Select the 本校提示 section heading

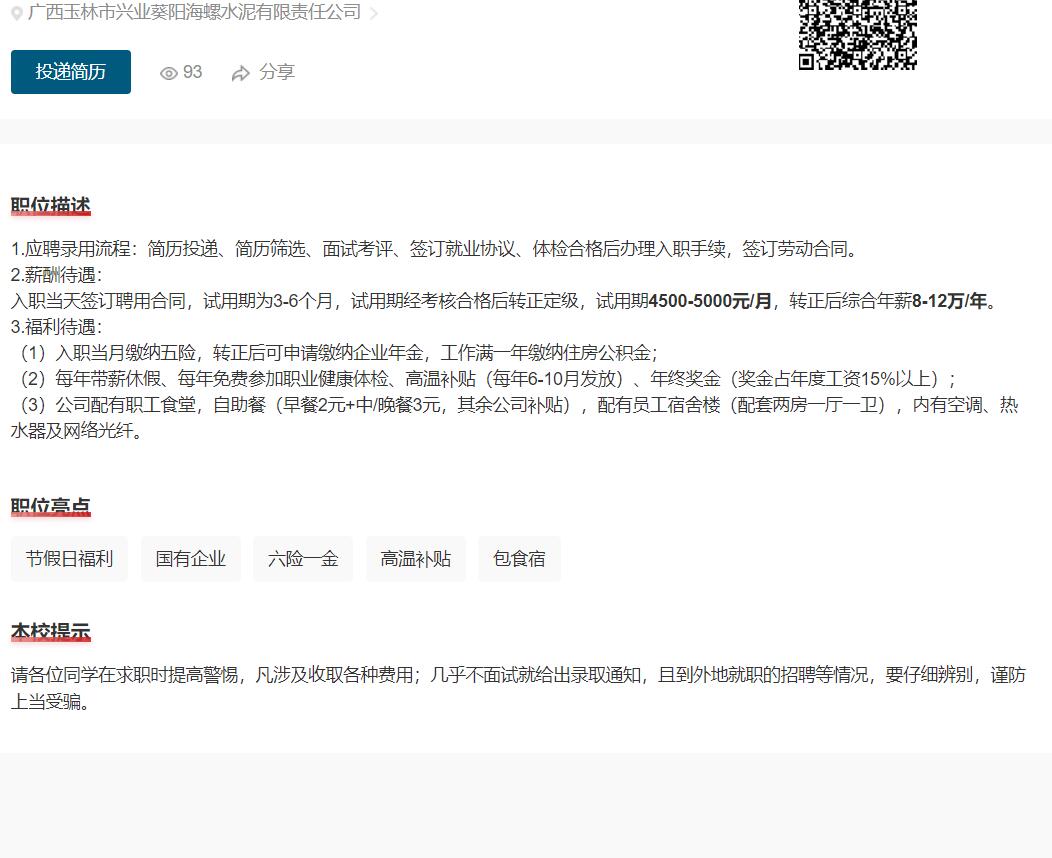click(51, 632)
